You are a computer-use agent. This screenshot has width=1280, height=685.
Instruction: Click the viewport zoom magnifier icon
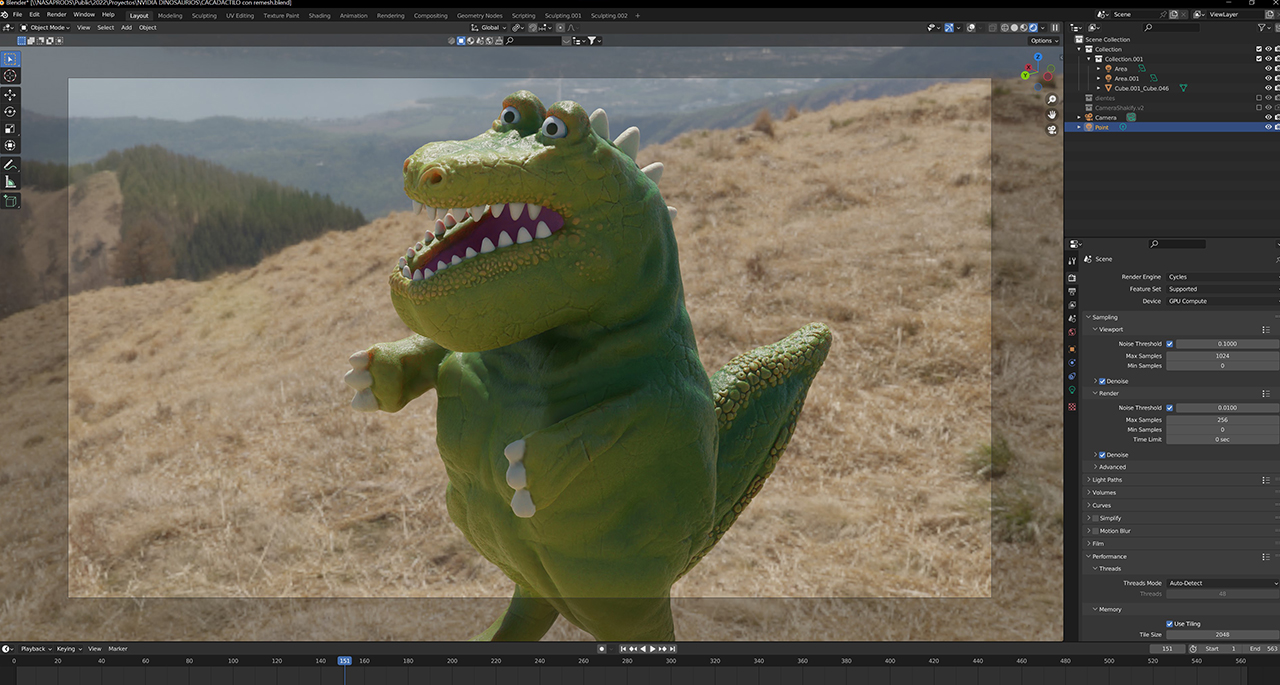[1052, 100]
